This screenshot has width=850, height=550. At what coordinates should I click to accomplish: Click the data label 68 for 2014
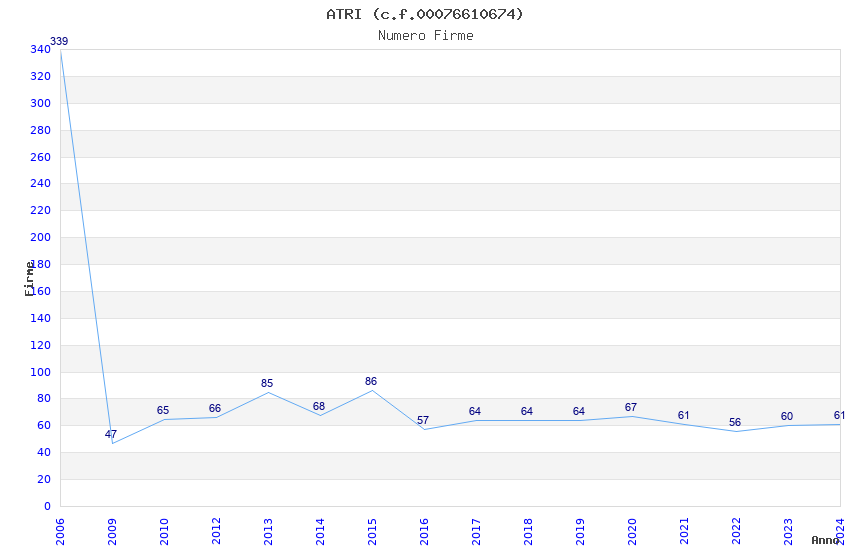tap(319, 406)
